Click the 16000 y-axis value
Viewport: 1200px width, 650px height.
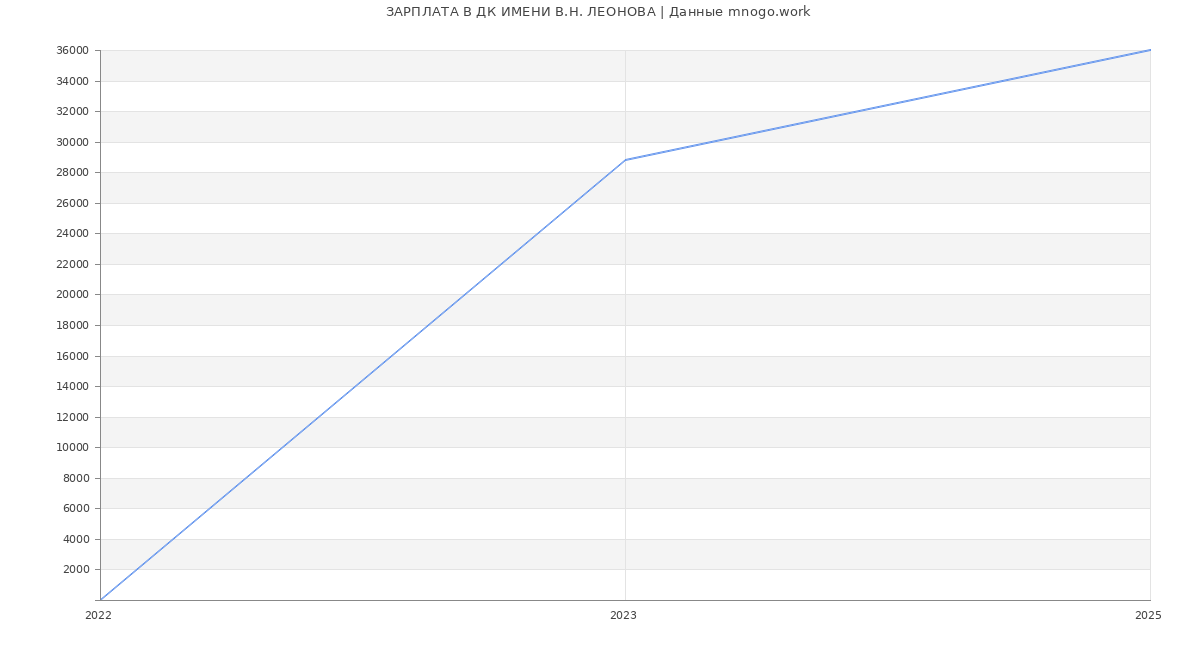coord(73,356)
